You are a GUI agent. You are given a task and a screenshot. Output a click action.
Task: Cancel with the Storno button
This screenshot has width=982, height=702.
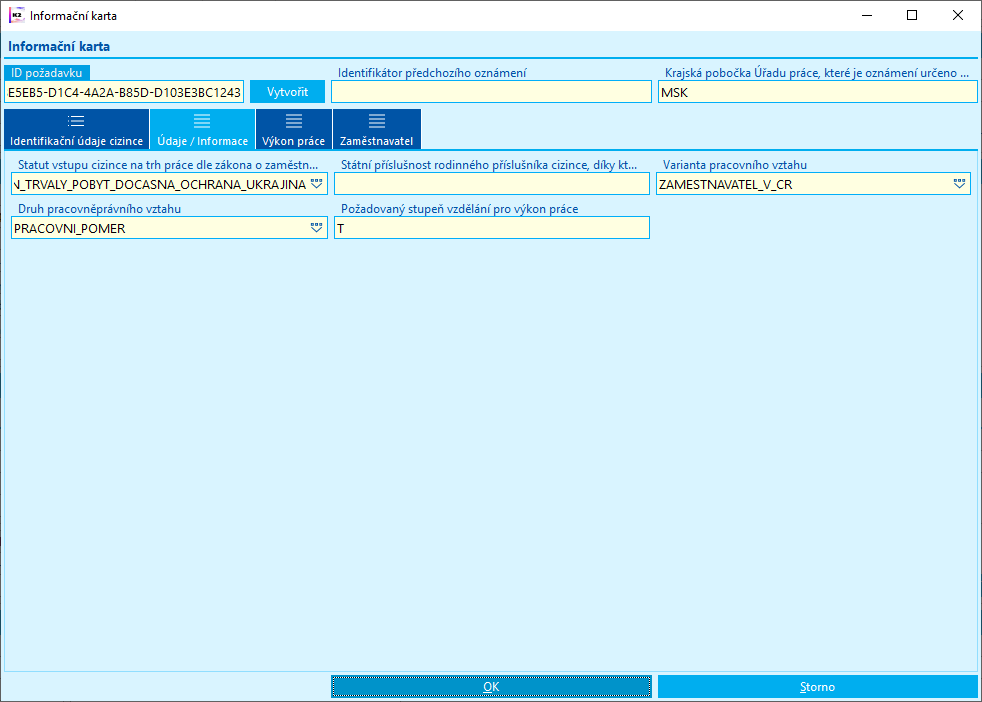click(x=817, y=687)
